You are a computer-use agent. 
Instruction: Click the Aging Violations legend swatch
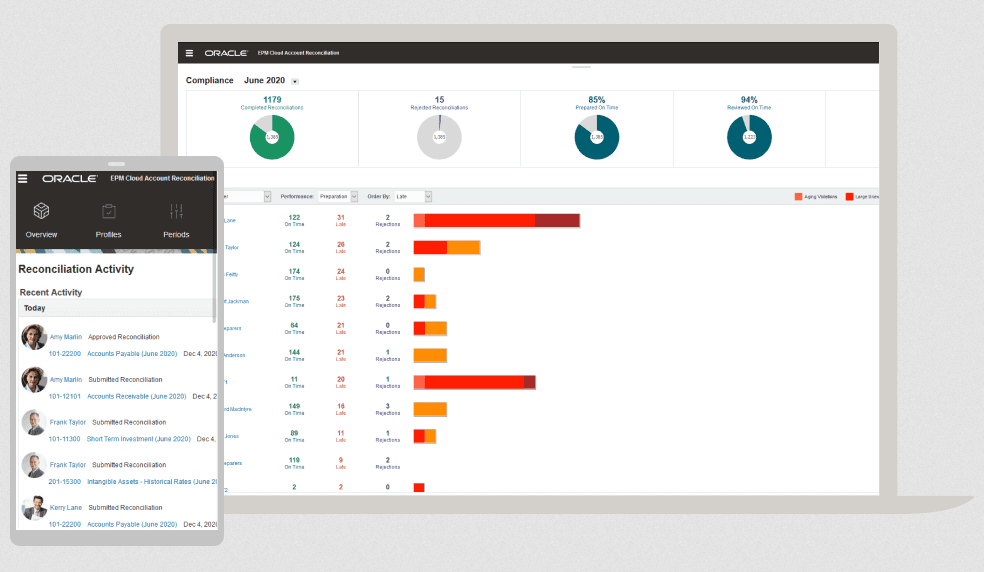(x=798, y=197)
